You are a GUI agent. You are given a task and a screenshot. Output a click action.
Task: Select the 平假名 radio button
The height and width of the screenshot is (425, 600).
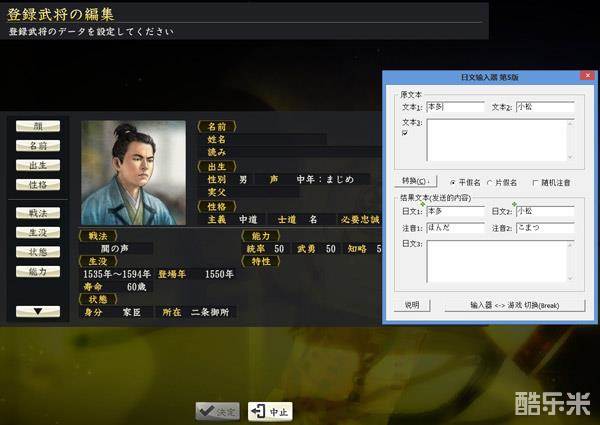coord(454,182)
